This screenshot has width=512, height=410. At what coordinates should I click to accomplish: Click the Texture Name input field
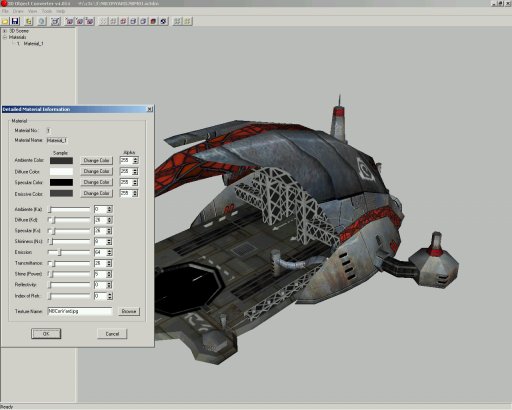point(80,311)
